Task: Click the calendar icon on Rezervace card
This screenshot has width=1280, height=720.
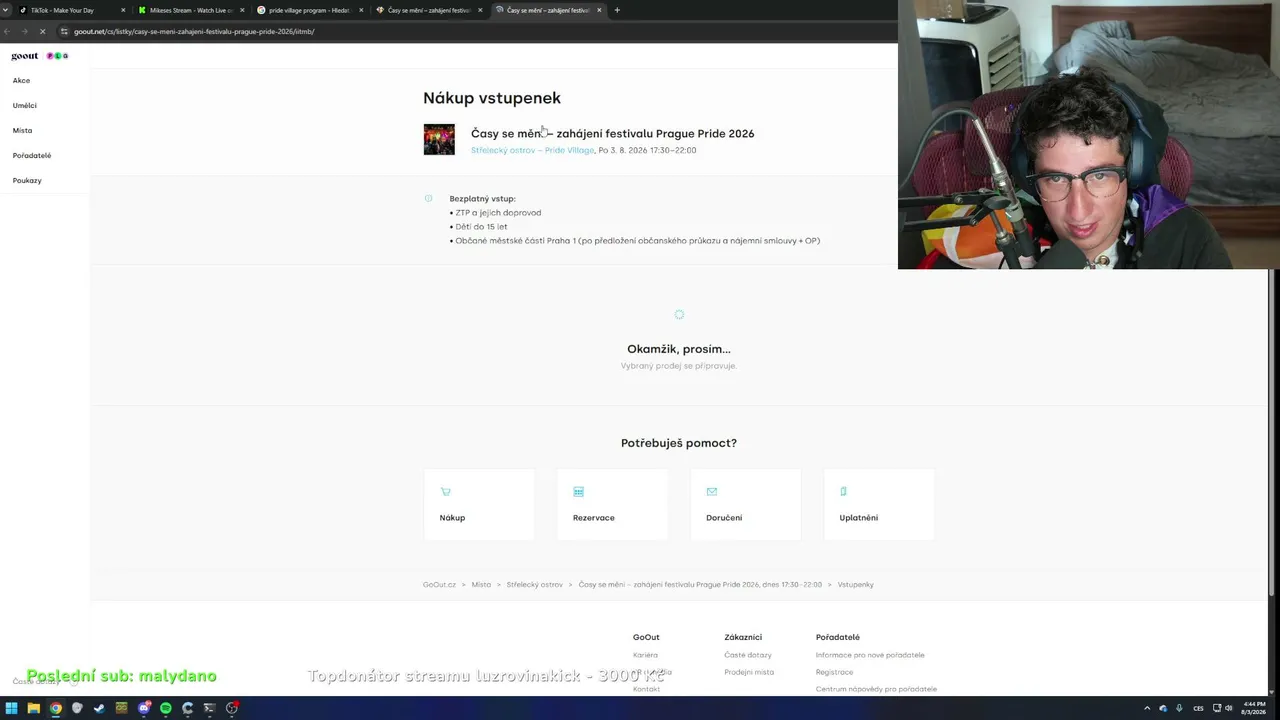Action: click(x=578, y=492)
